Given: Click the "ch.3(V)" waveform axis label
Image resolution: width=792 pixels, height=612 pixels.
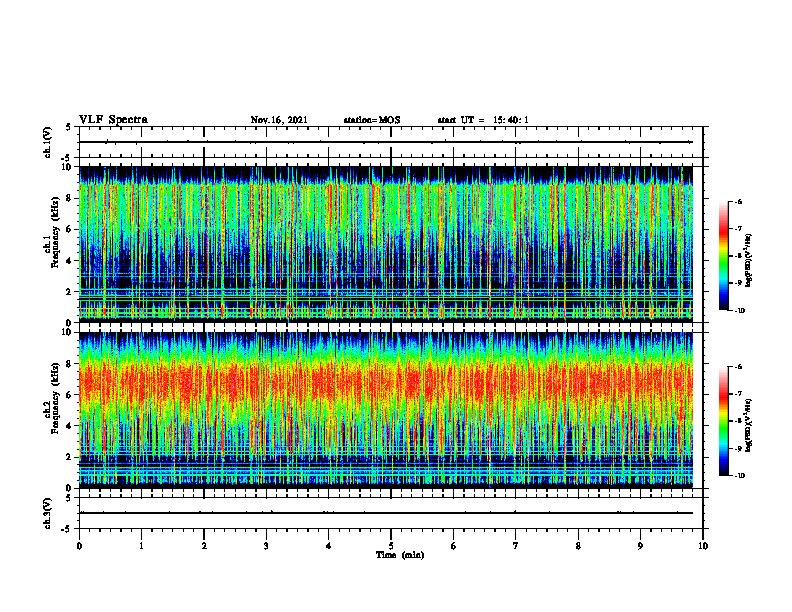Looking at the screenshot, I should coord(47,513).
